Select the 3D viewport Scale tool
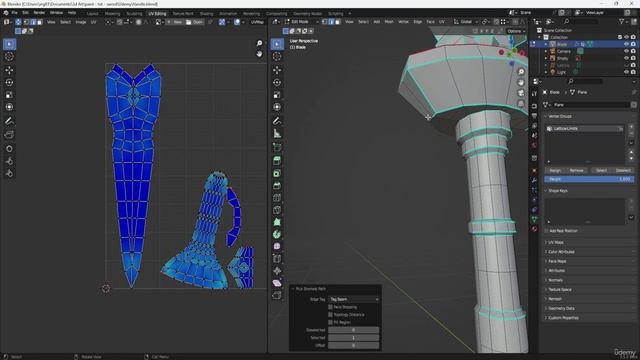The height and width of the screenshot is (360, 640). 277,95
